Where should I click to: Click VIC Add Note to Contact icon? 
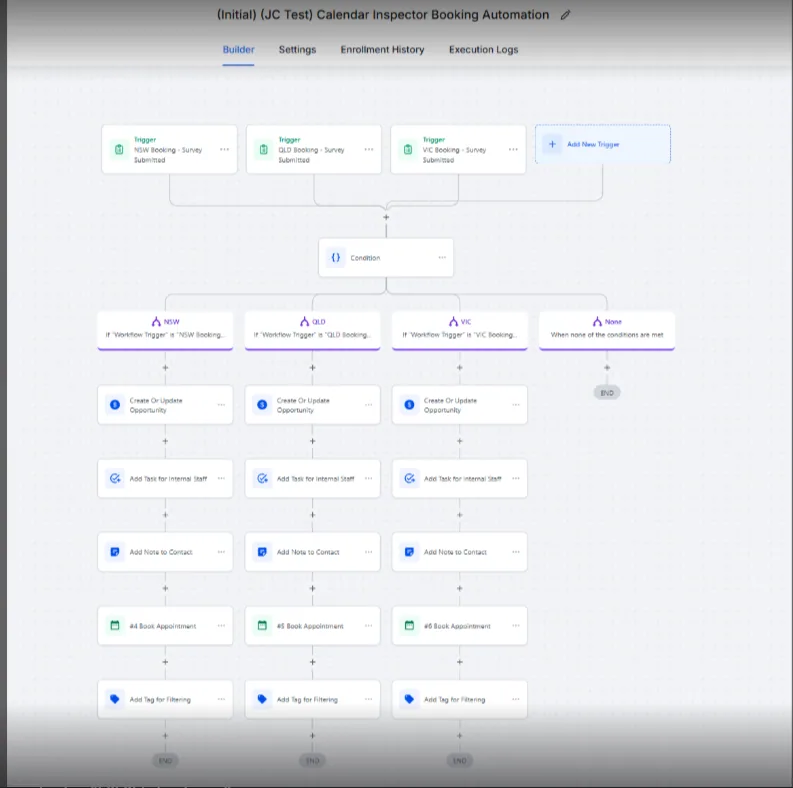pos(409,552)
